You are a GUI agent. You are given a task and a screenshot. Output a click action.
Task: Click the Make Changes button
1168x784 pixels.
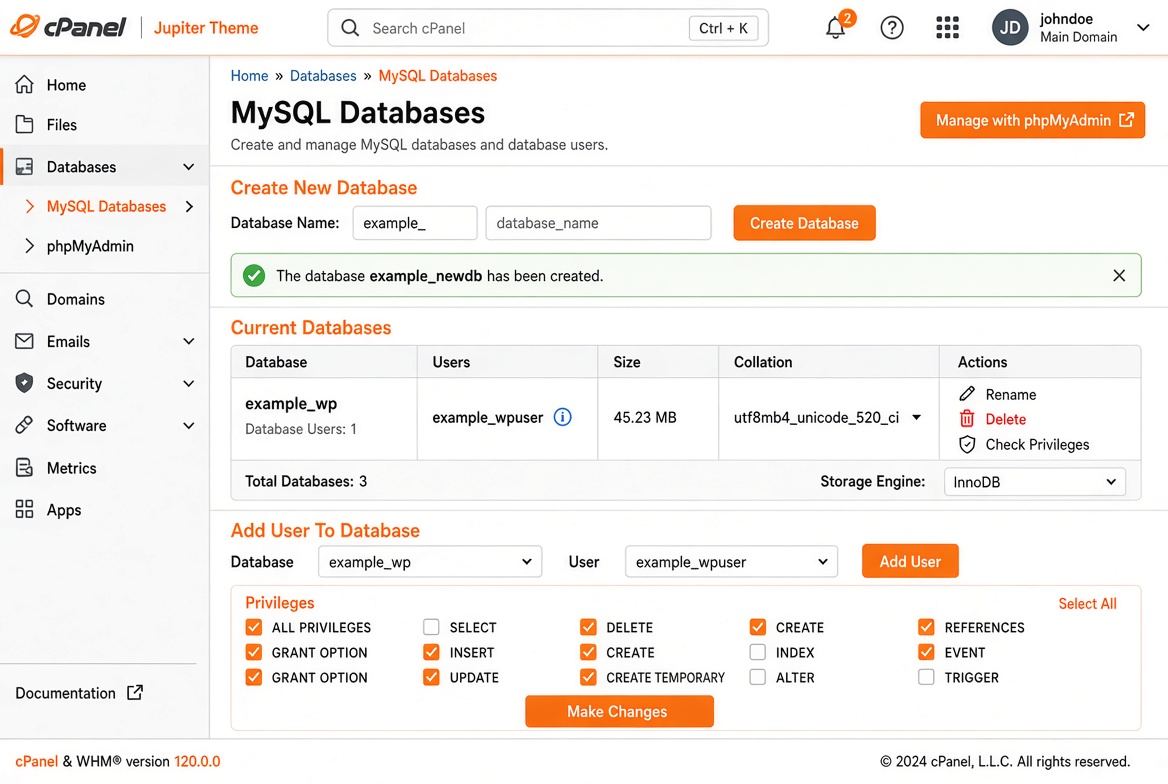[619, 711]
